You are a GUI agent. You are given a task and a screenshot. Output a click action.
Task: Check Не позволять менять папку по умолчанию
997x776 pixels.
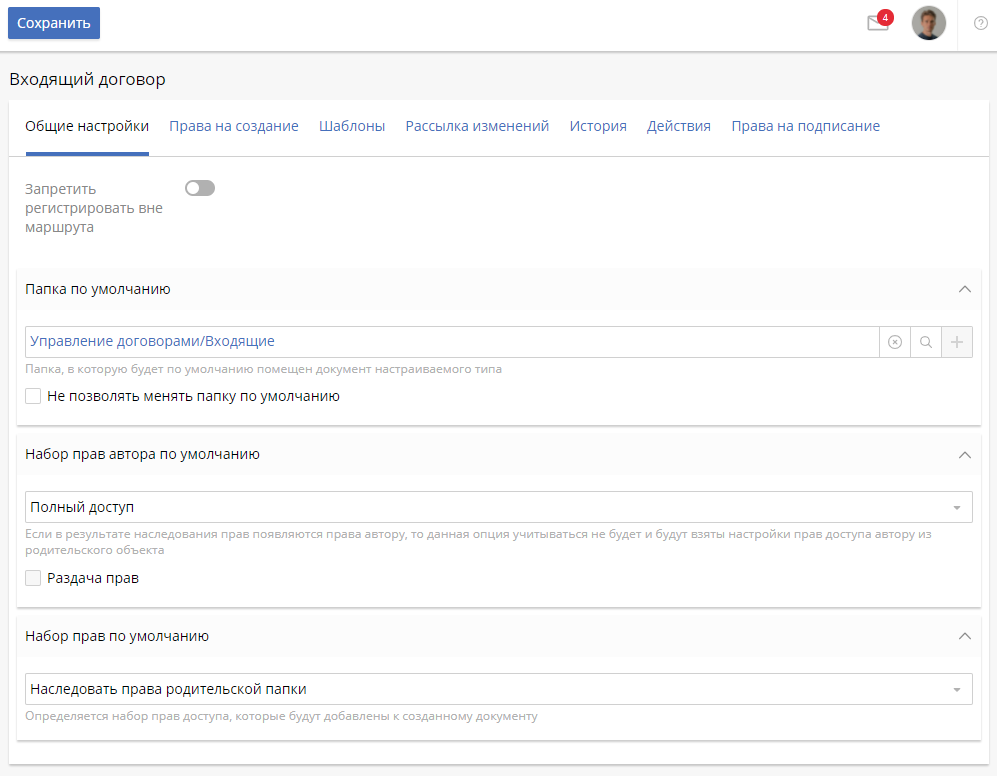click(33, 396)
